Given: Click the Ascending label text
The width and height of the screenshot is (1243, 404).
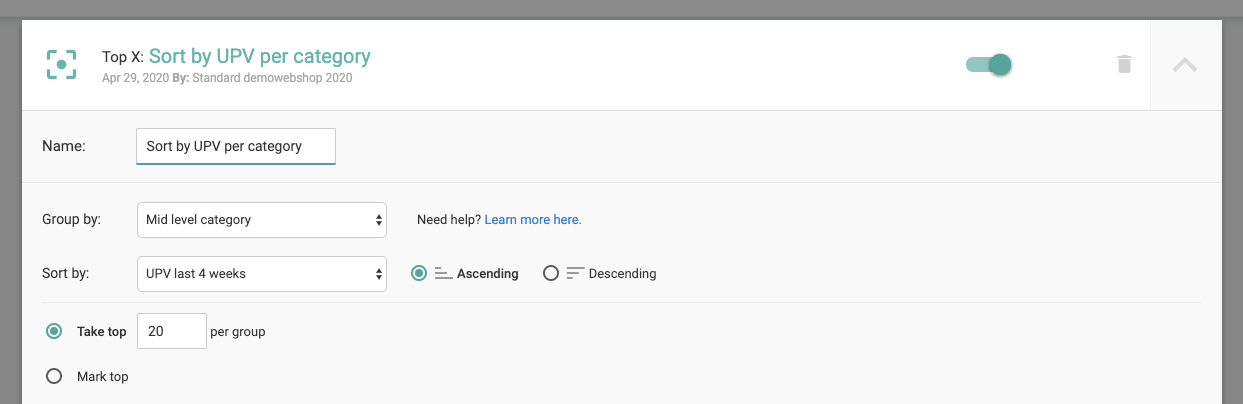Looking at the screenshot, I should 488,273.
